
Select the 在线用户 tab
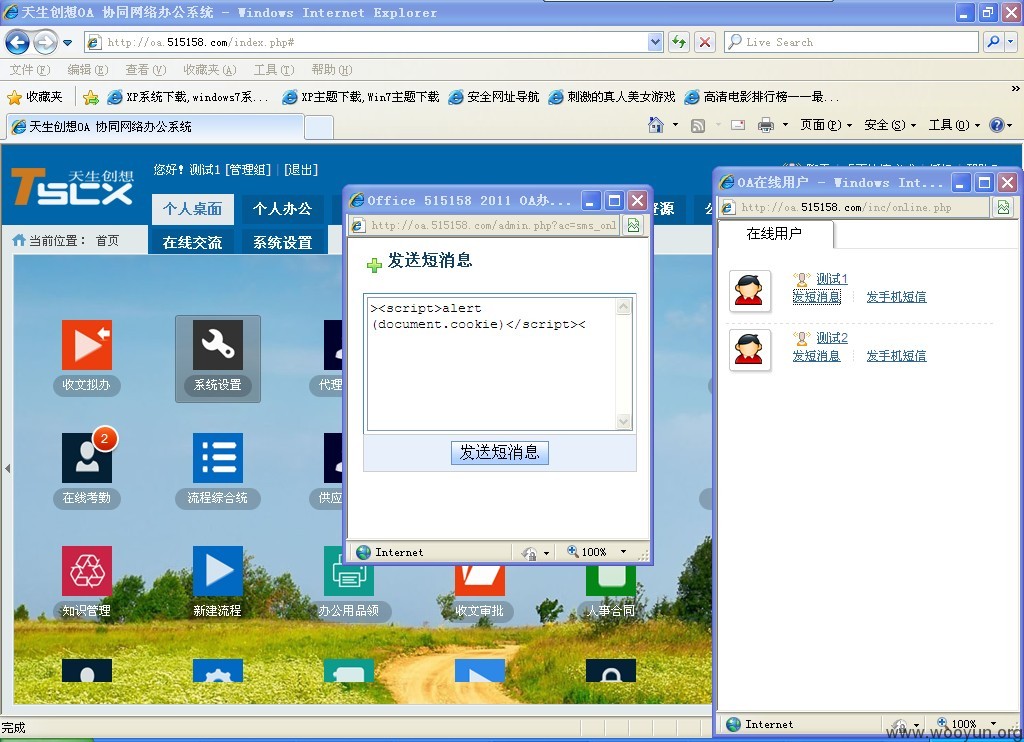tap(775, 234)
